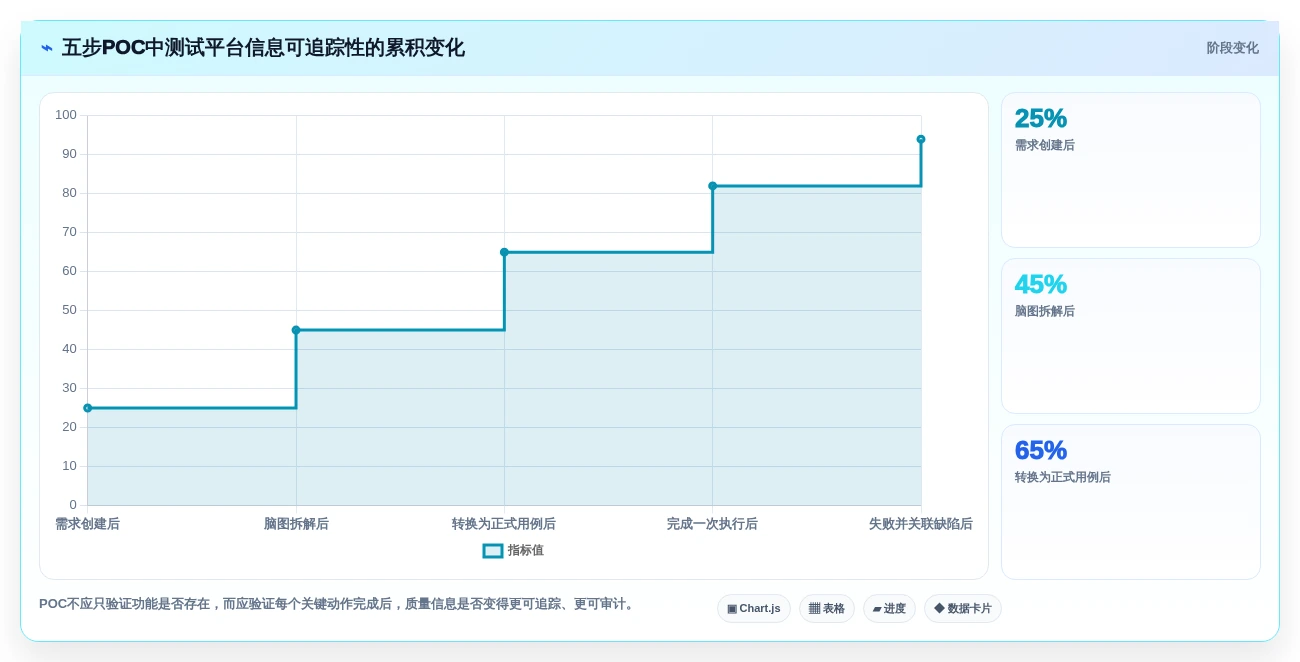Click the data point at 转换为正式用例后
Image resolution: width=1300 pixels, height=662 pixels.
[x=504, y=252]
